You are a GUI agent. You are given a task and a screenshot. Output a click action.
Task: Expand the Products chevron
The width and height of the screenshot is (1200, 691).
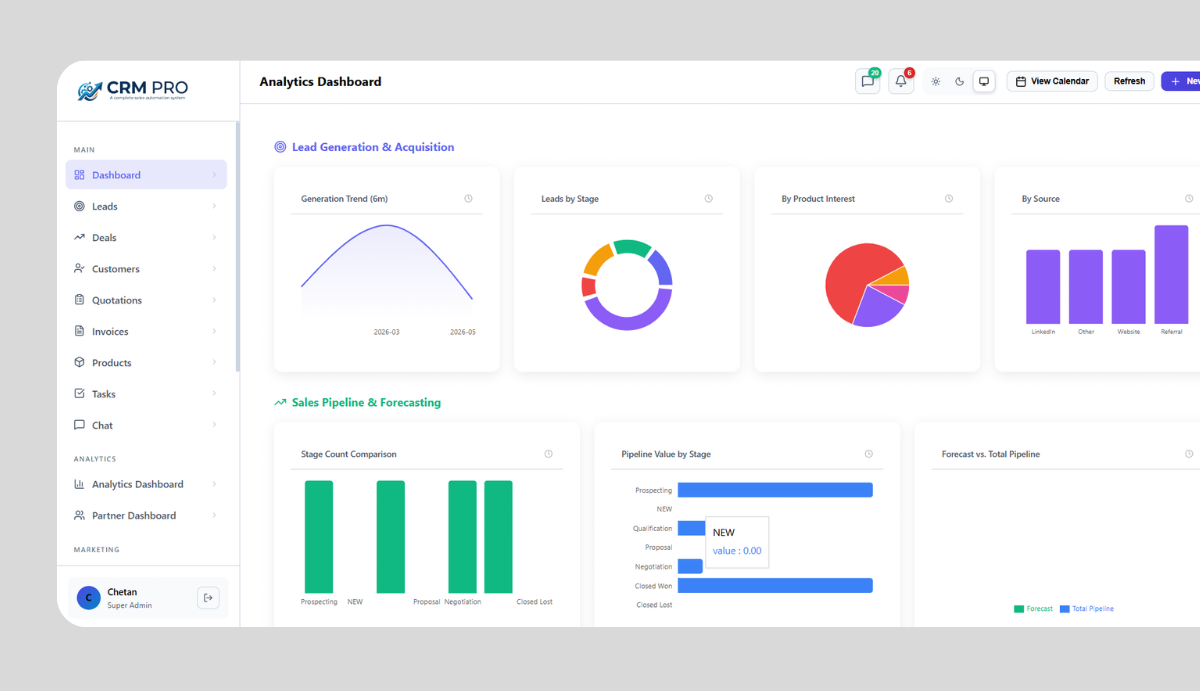214,362
